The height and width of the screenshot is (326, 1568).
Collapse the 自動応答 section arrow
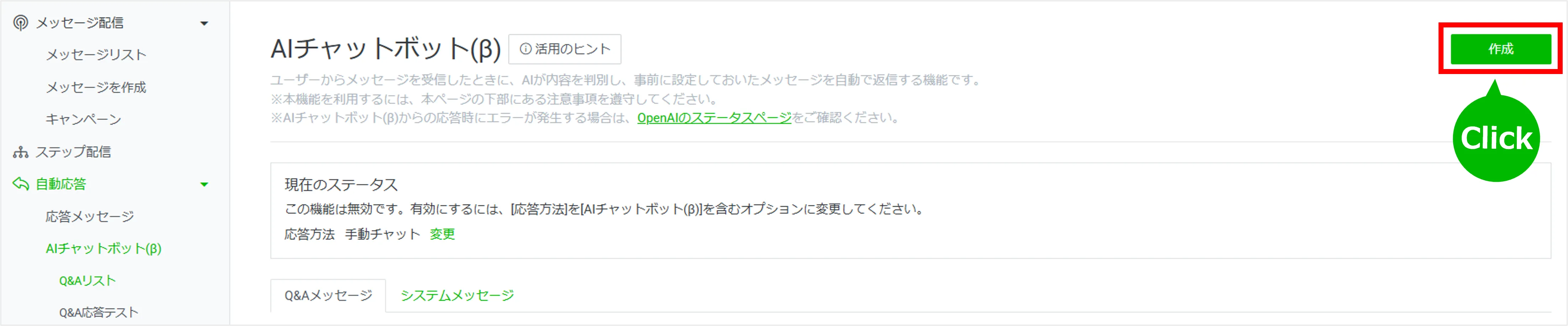[205, 184]
